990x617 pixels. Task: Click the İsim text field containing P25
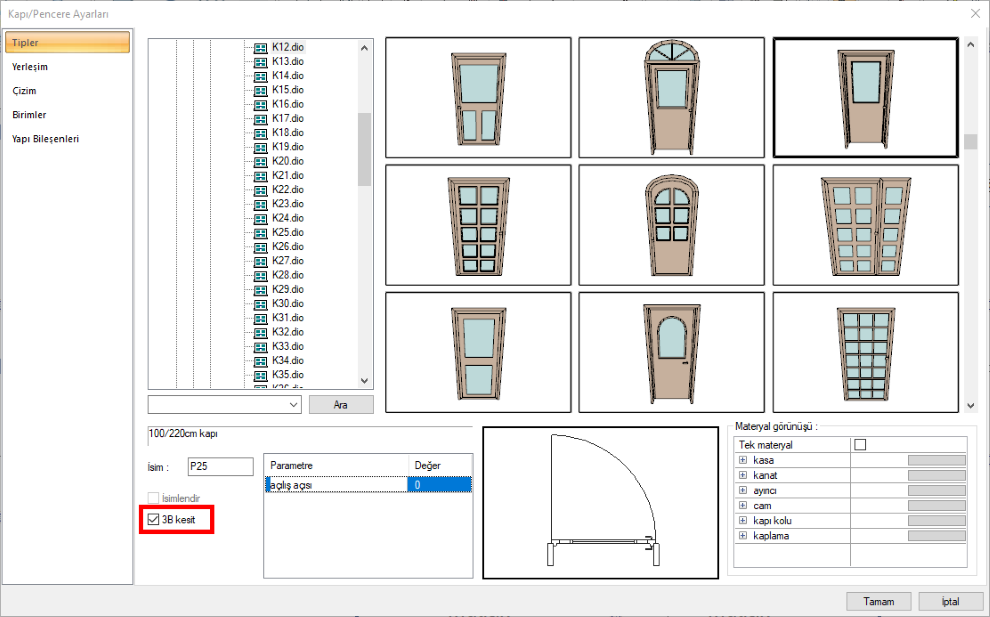[219, 466]
